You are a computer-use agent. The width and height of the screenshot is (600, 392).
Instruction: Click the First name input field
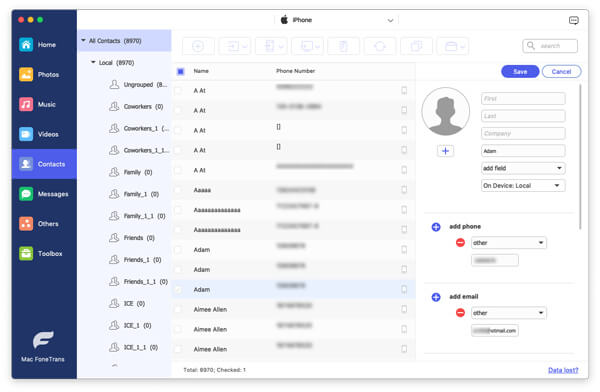click(523, 99)
